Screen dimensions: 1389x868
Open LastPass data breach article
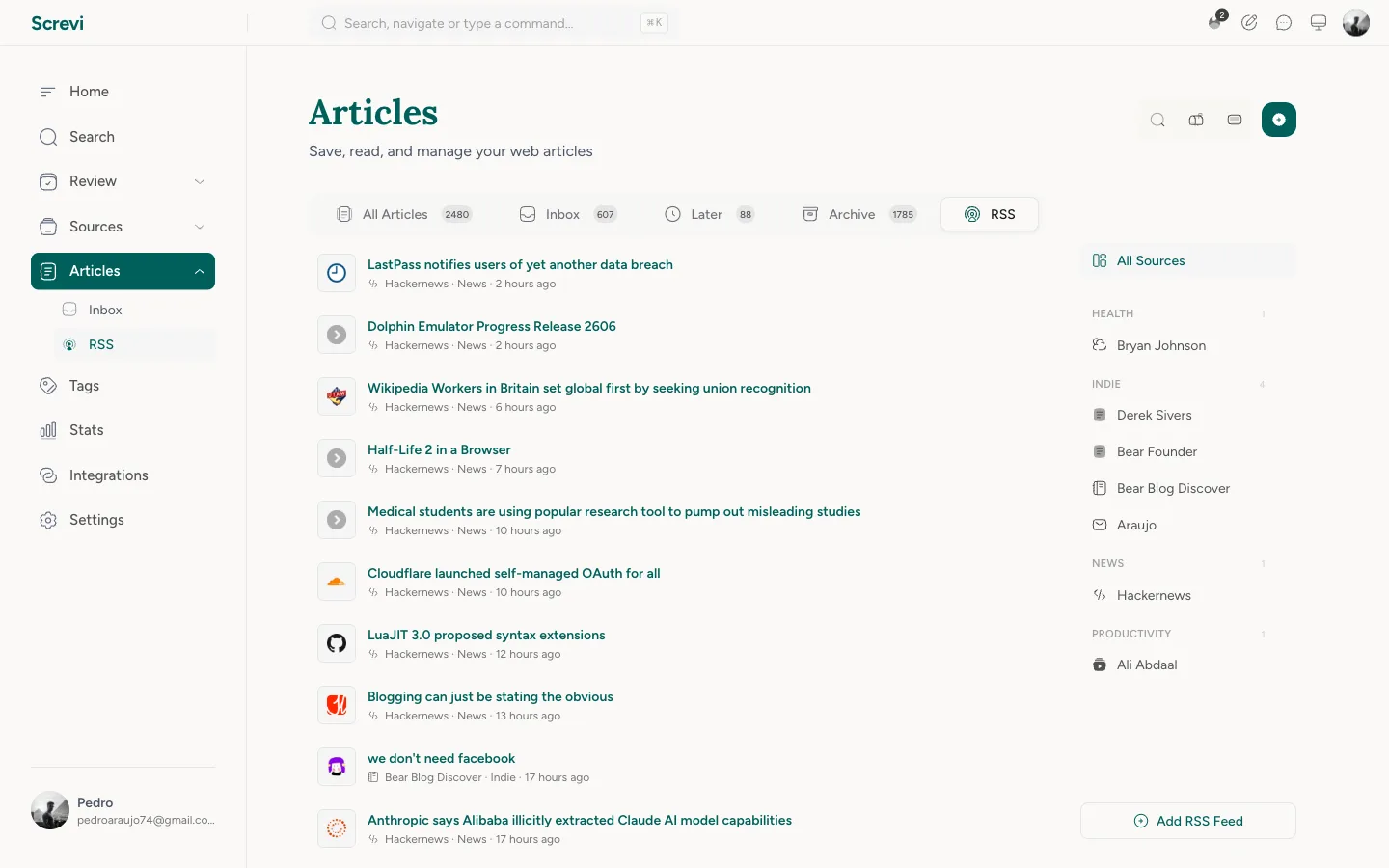click(520, 264)
